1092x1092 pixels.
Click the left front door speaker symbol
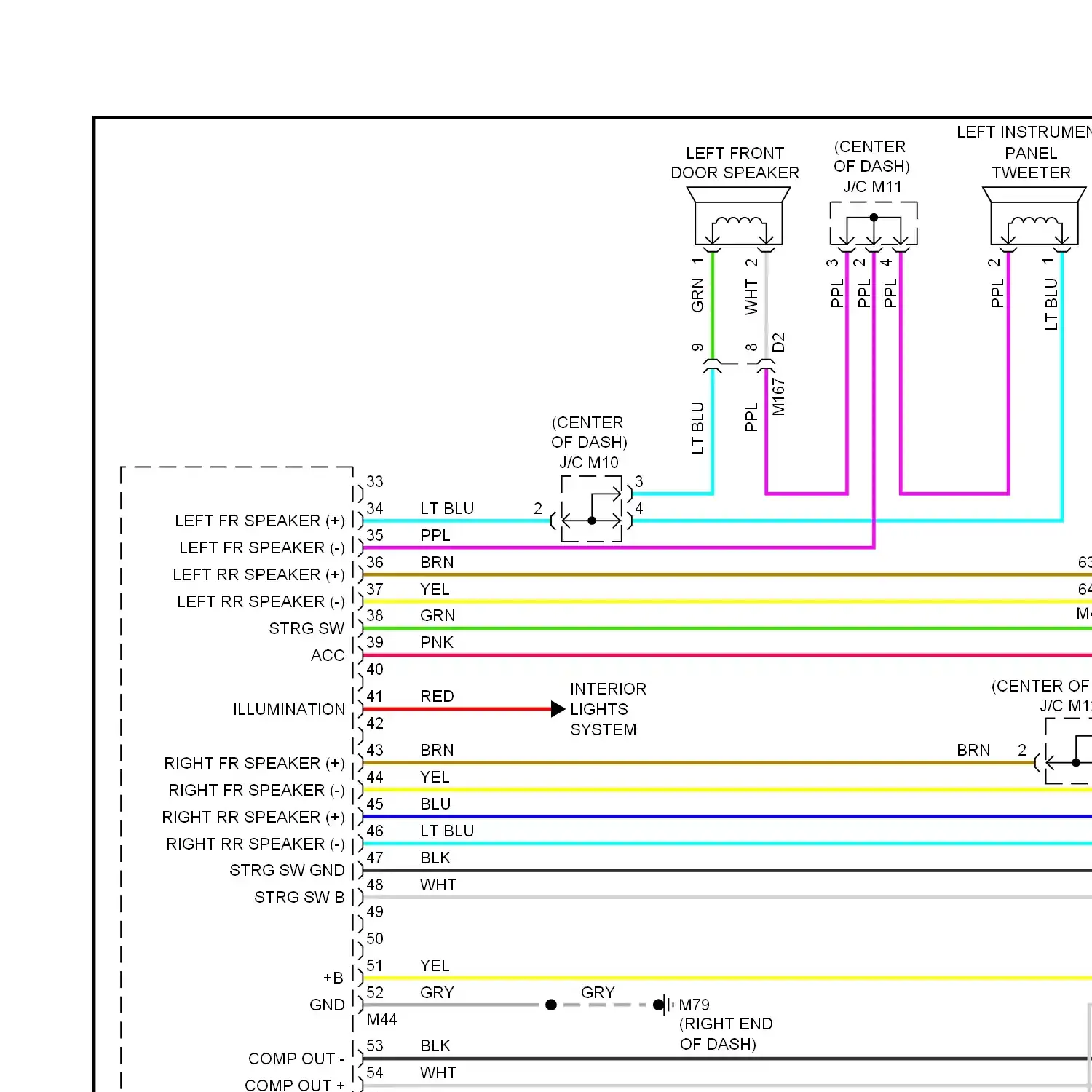point(738,217)
